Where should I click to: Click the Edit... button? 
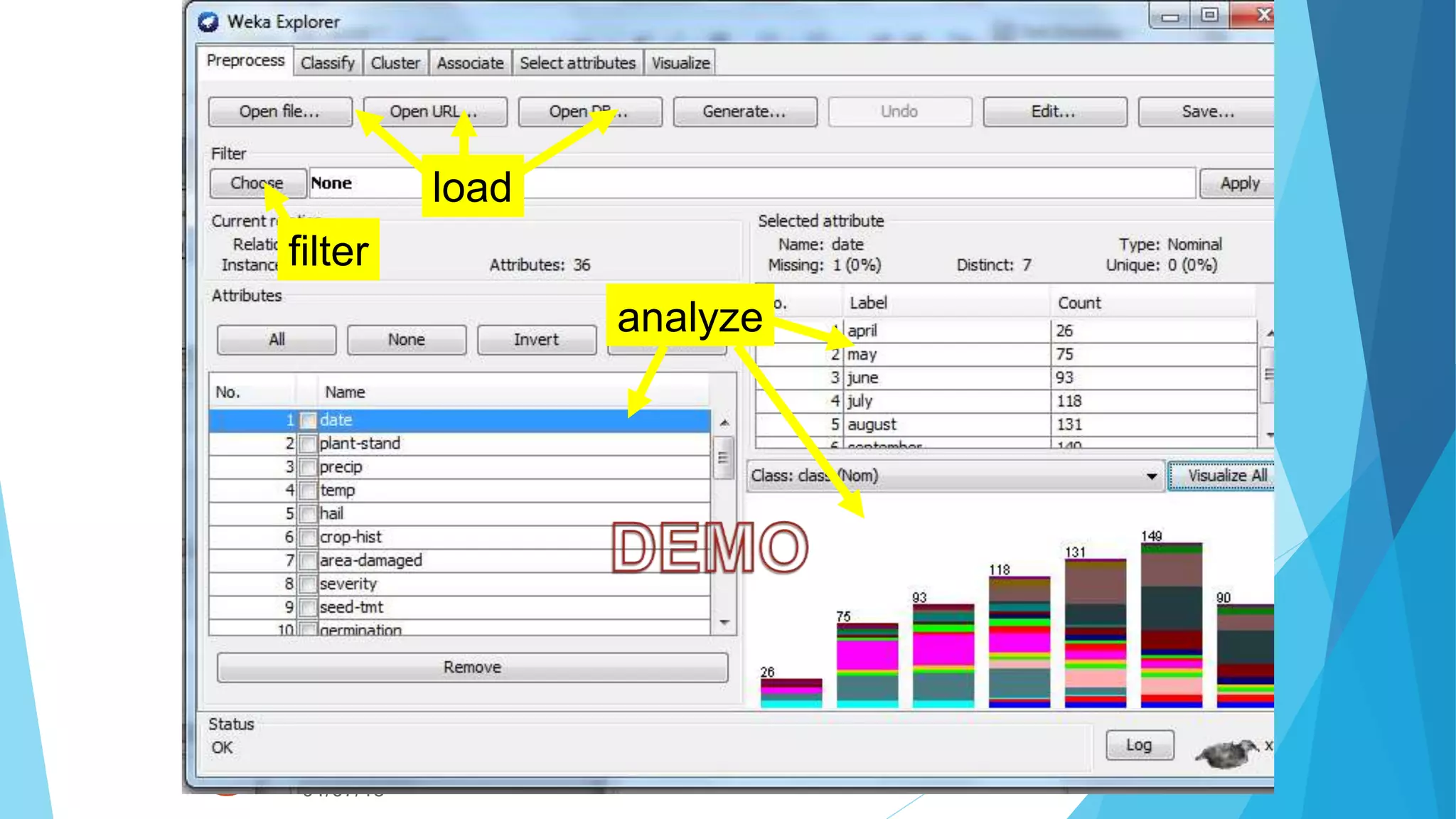point(1055,112)
